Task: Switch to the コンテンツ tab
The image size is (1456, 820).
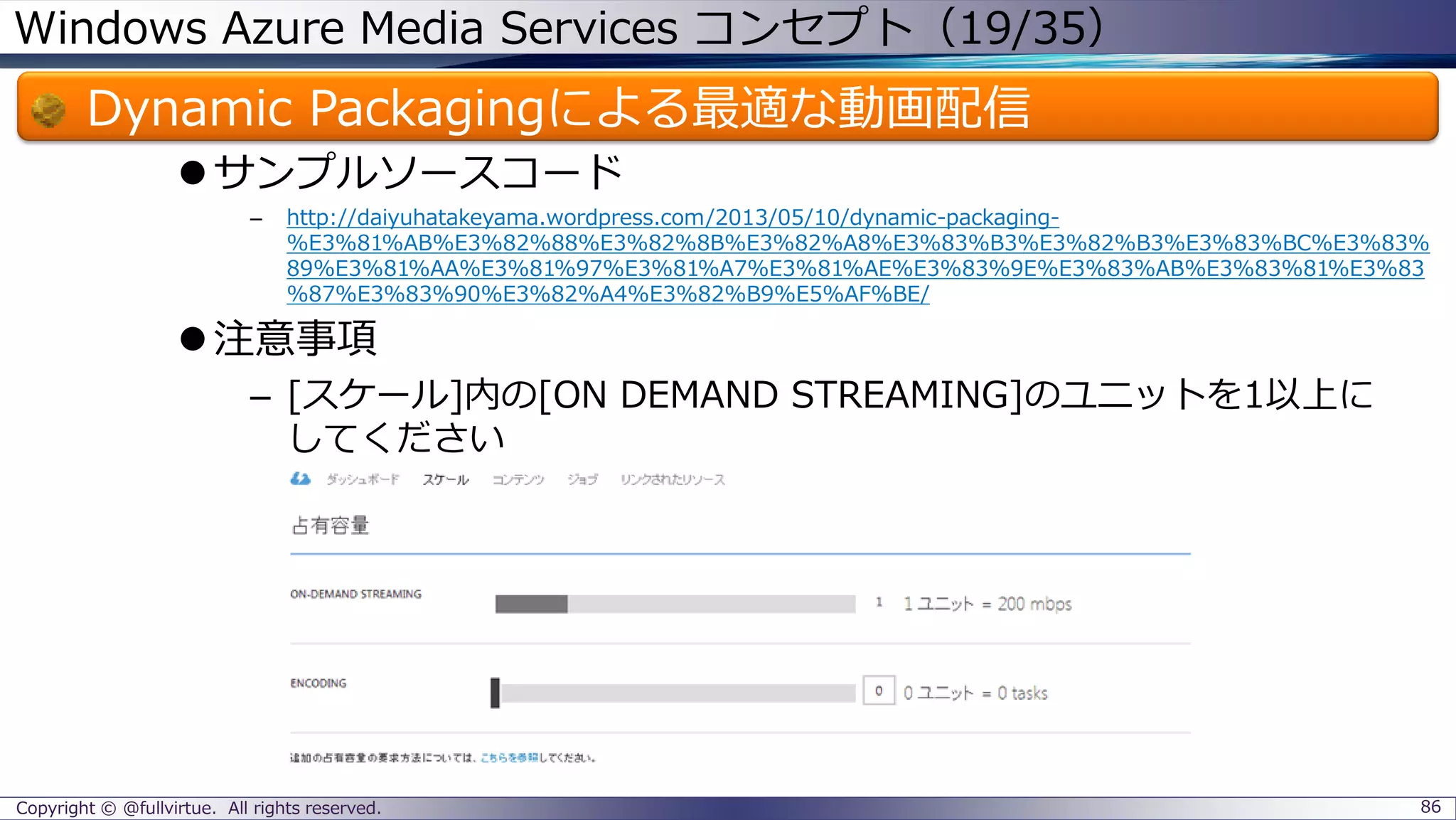Action: 518,479
